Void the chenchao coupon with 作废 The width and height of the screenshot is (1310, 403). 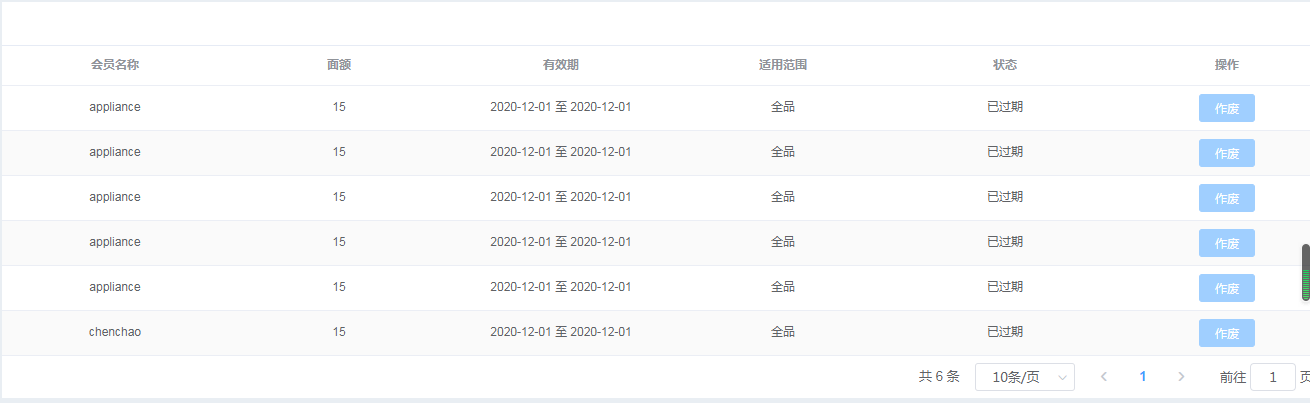(1226, 333)
